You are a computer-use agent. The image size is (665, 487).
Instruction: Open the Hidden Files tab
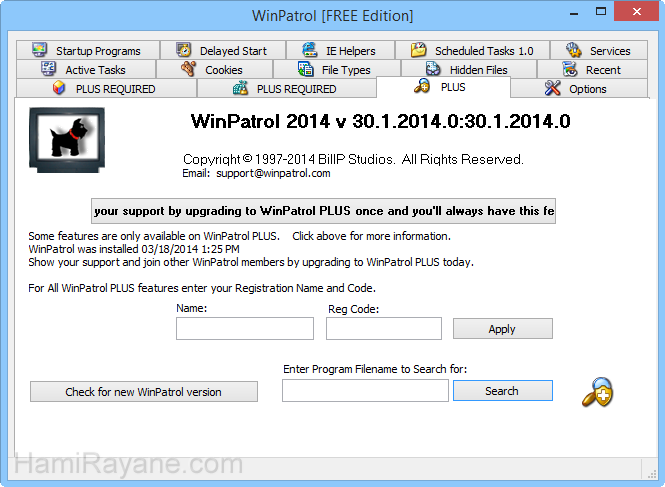click(x=469, y=69)
